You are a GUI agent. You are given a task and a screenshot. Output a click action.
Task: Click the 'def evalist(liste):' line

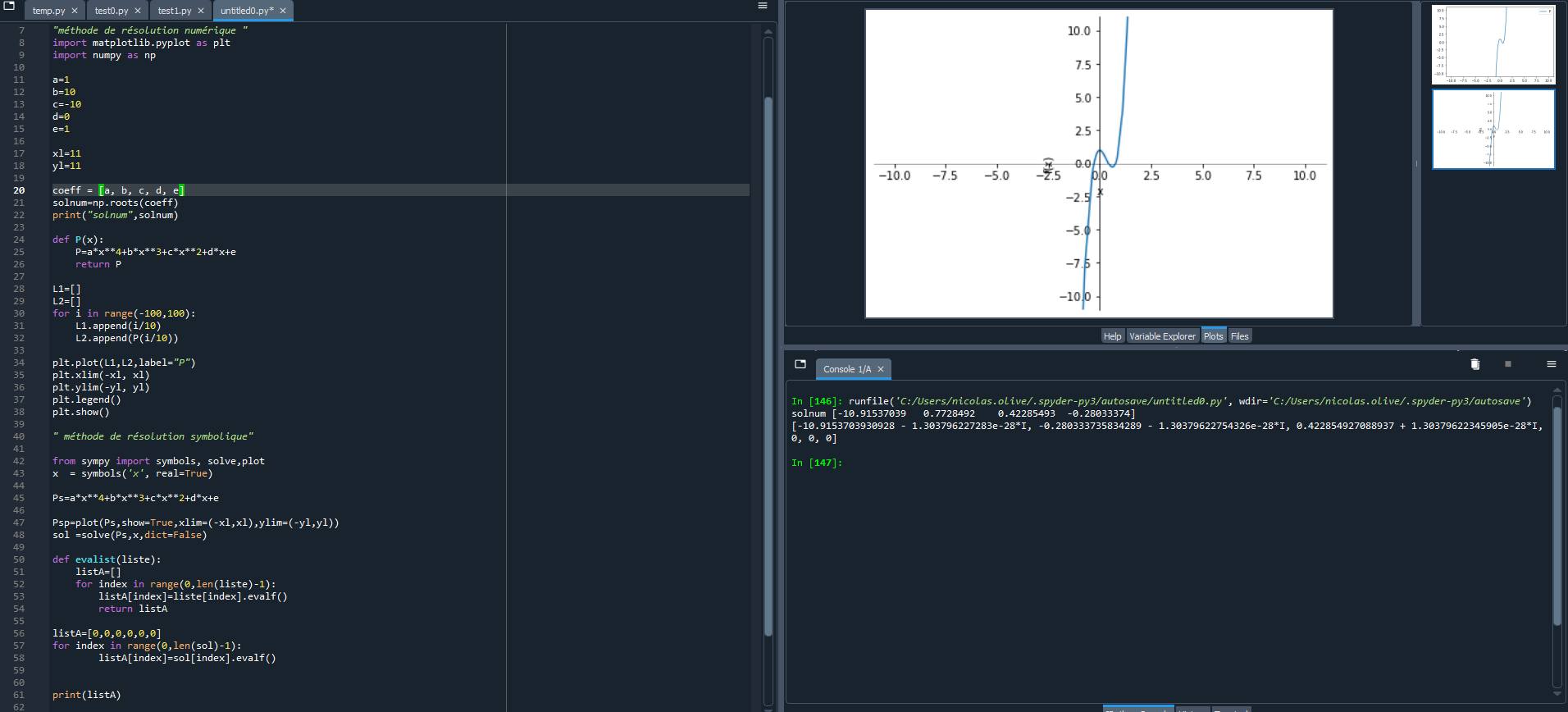coord(107,559)
